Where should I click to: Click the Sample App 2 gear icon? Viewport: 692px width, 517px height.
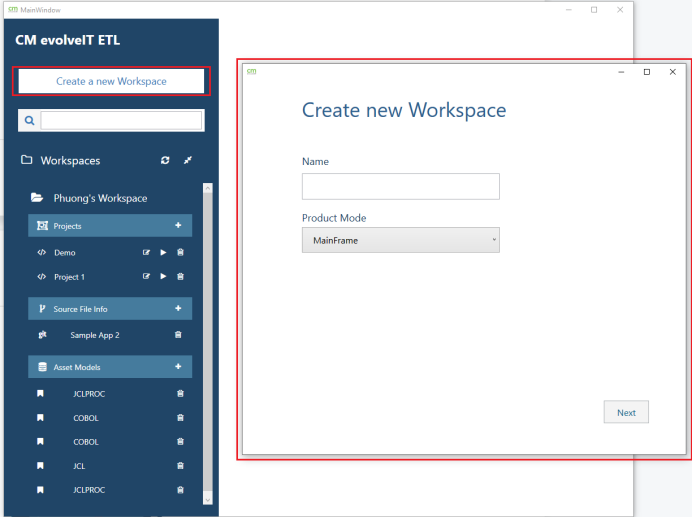[42, 335]
